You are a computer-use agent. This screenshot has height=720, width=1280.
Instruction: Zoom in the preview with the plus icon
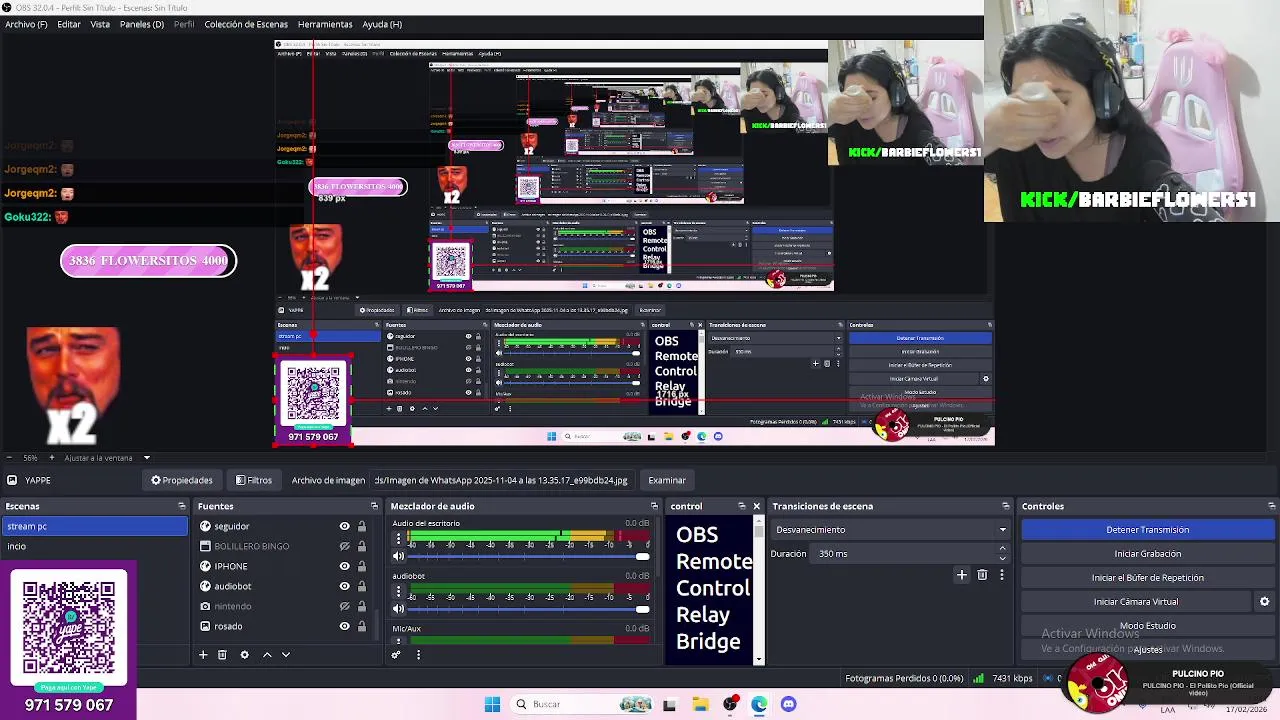pyautogui.click(x=53, y=458)
